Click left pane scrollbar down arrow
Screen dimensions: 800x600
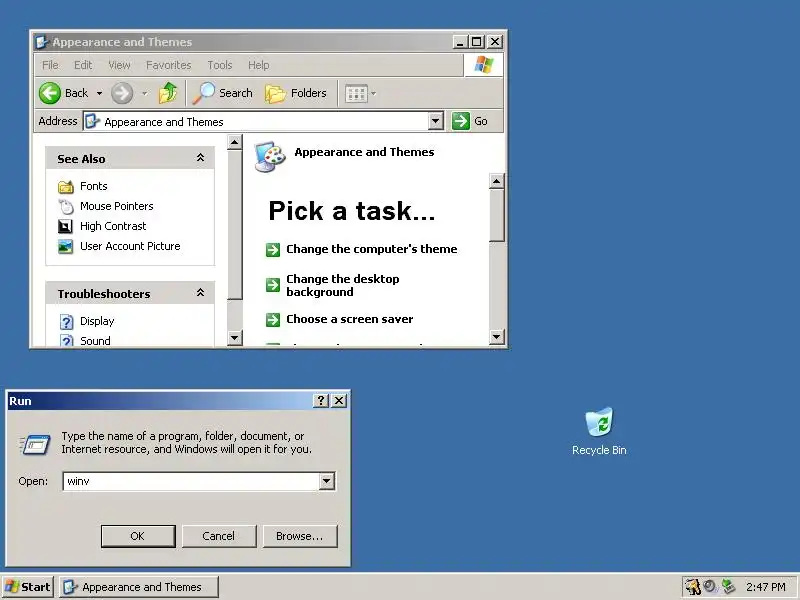(234, 337)
